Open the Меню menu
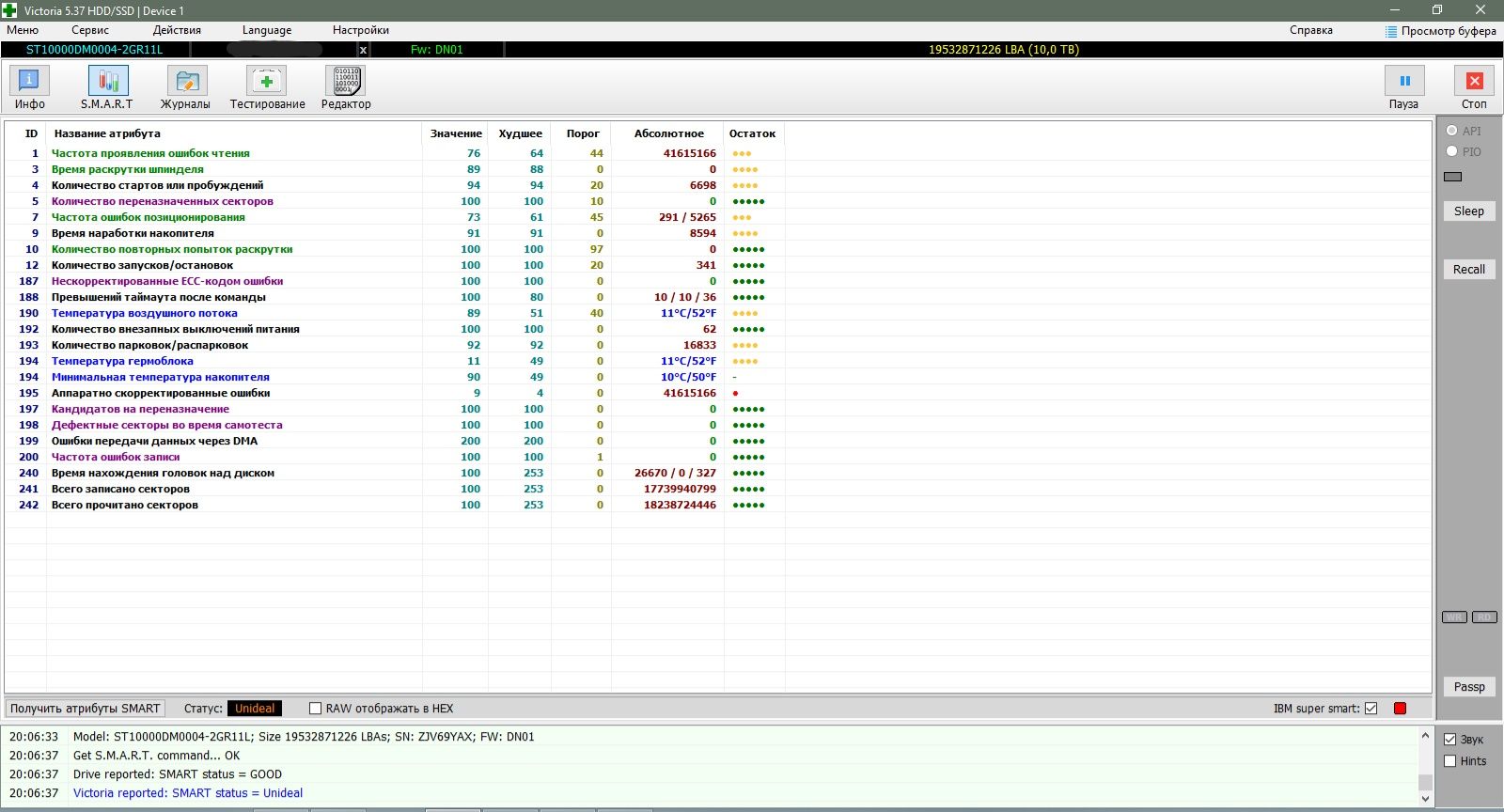This screenshot has width=1504, height=812. (x=23, y=30)
